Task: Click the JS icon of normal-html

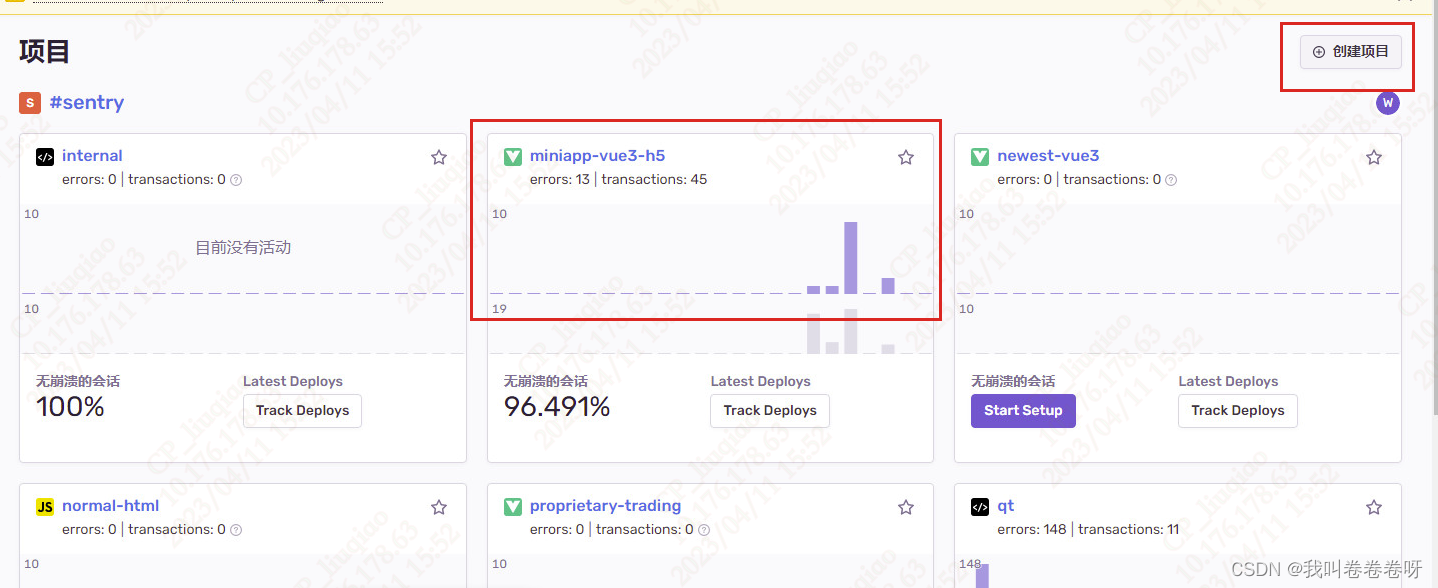Action: pyautogui.click(x=44, y=507)
